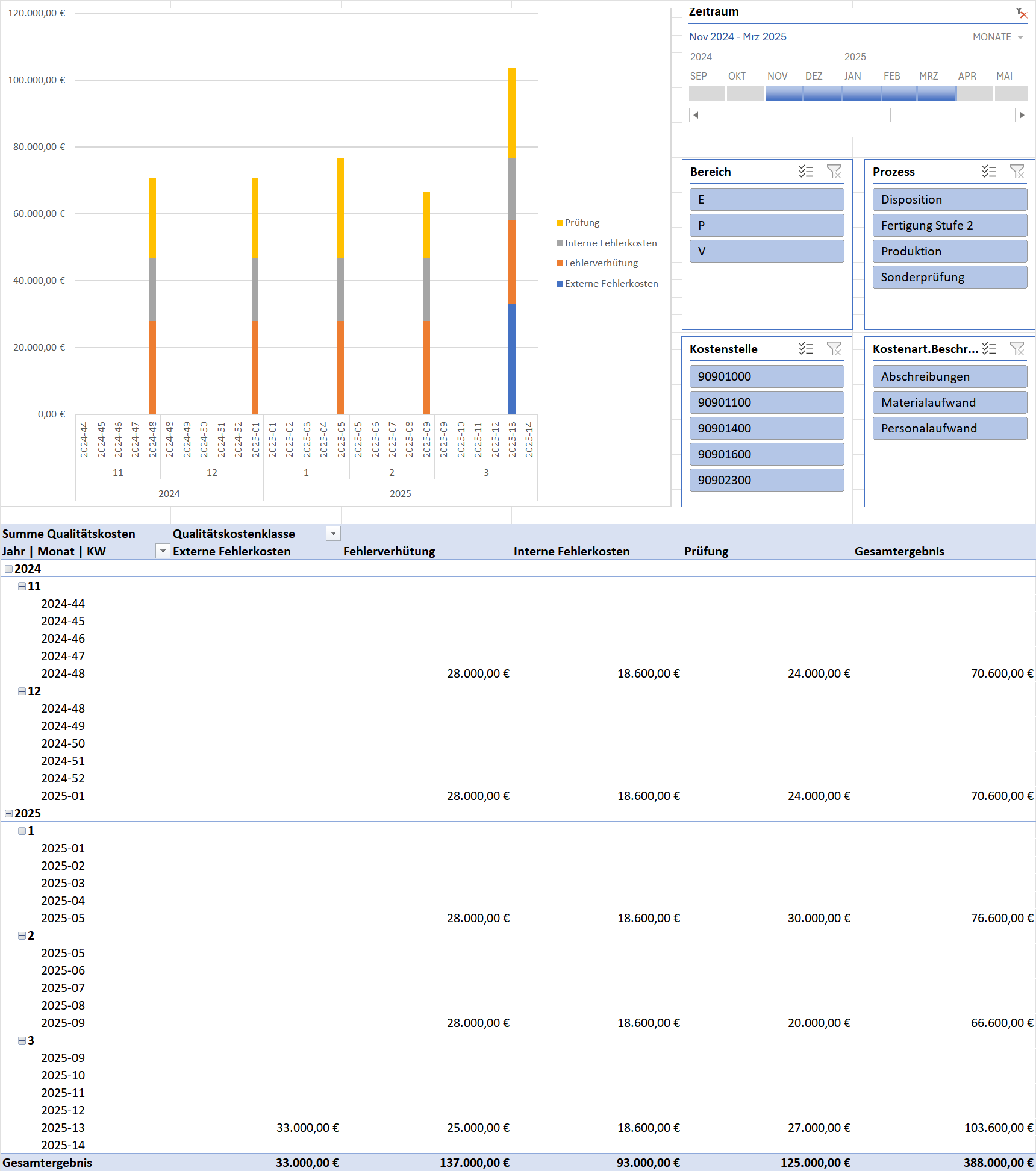The width and height of the screenshot is (1036, 1171).
Task: Collapse month 1 under 2025
Action: click(22, 831)
